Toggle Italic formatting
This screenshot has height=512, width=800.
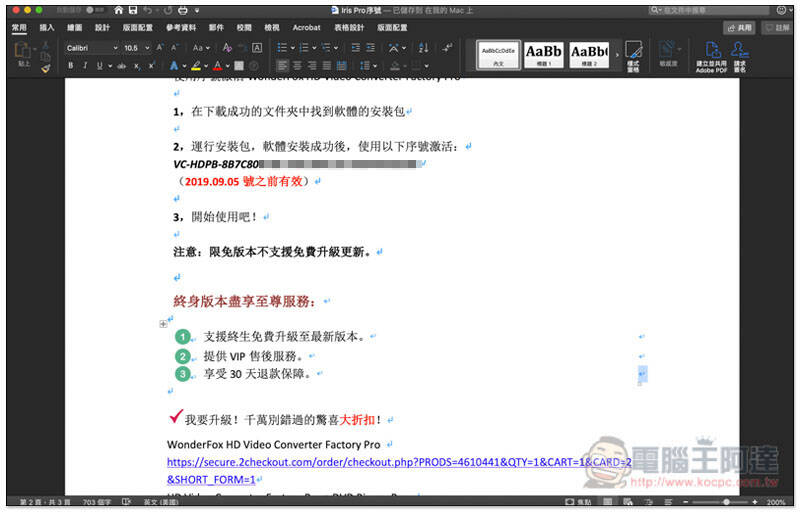(85, 65)
